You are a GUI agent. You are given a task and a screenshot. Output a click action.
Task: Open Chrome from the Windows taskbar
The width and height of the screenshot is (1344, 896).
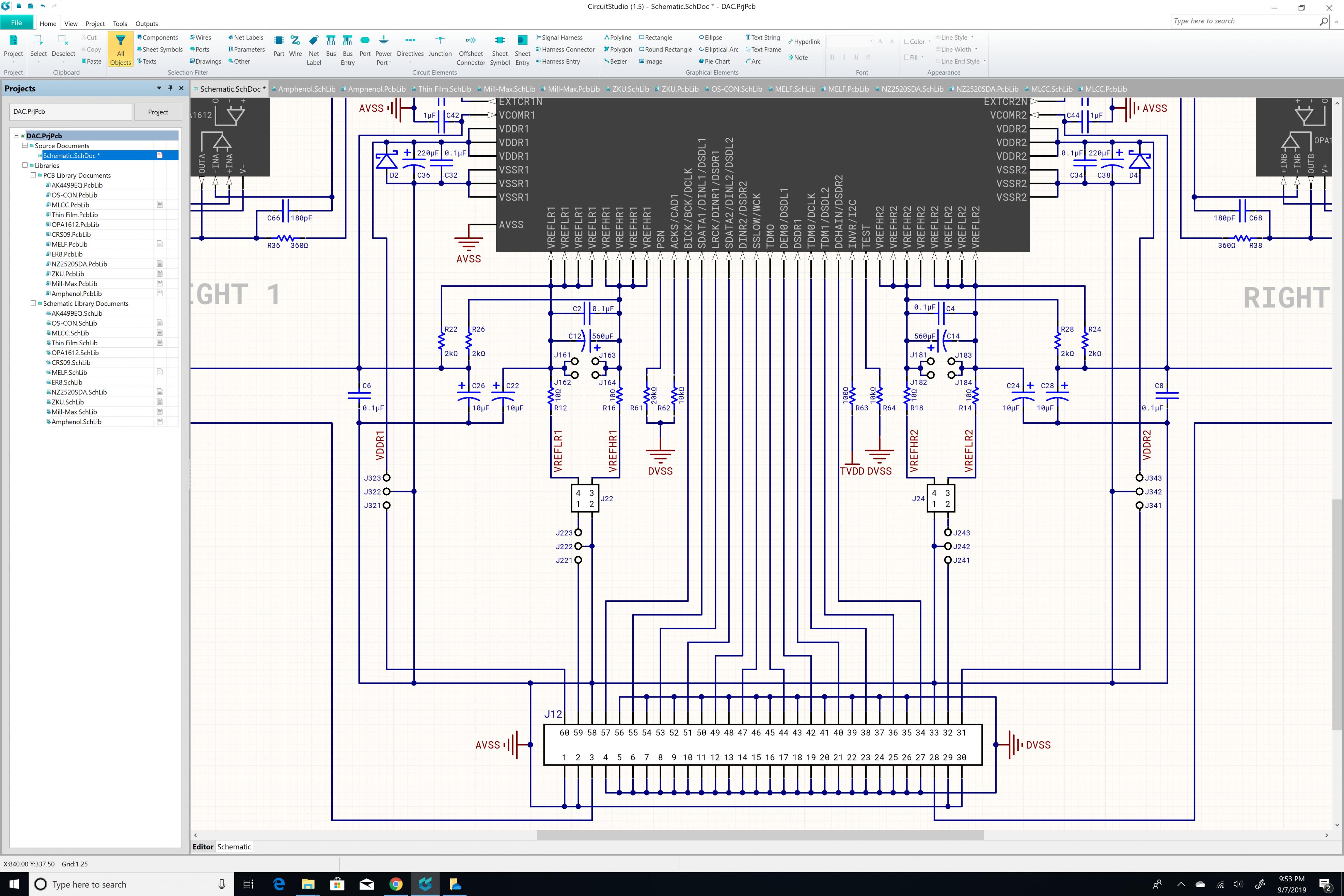click(395, 884)
